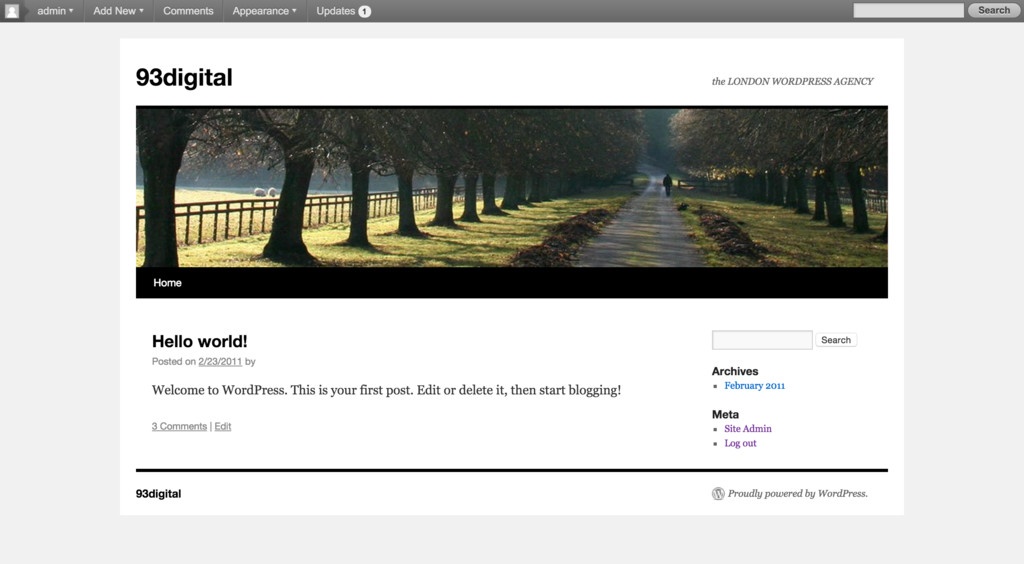Click the Edit link under the post
The width and height of the screenshot is (1024, 564).
coord(223,426)
